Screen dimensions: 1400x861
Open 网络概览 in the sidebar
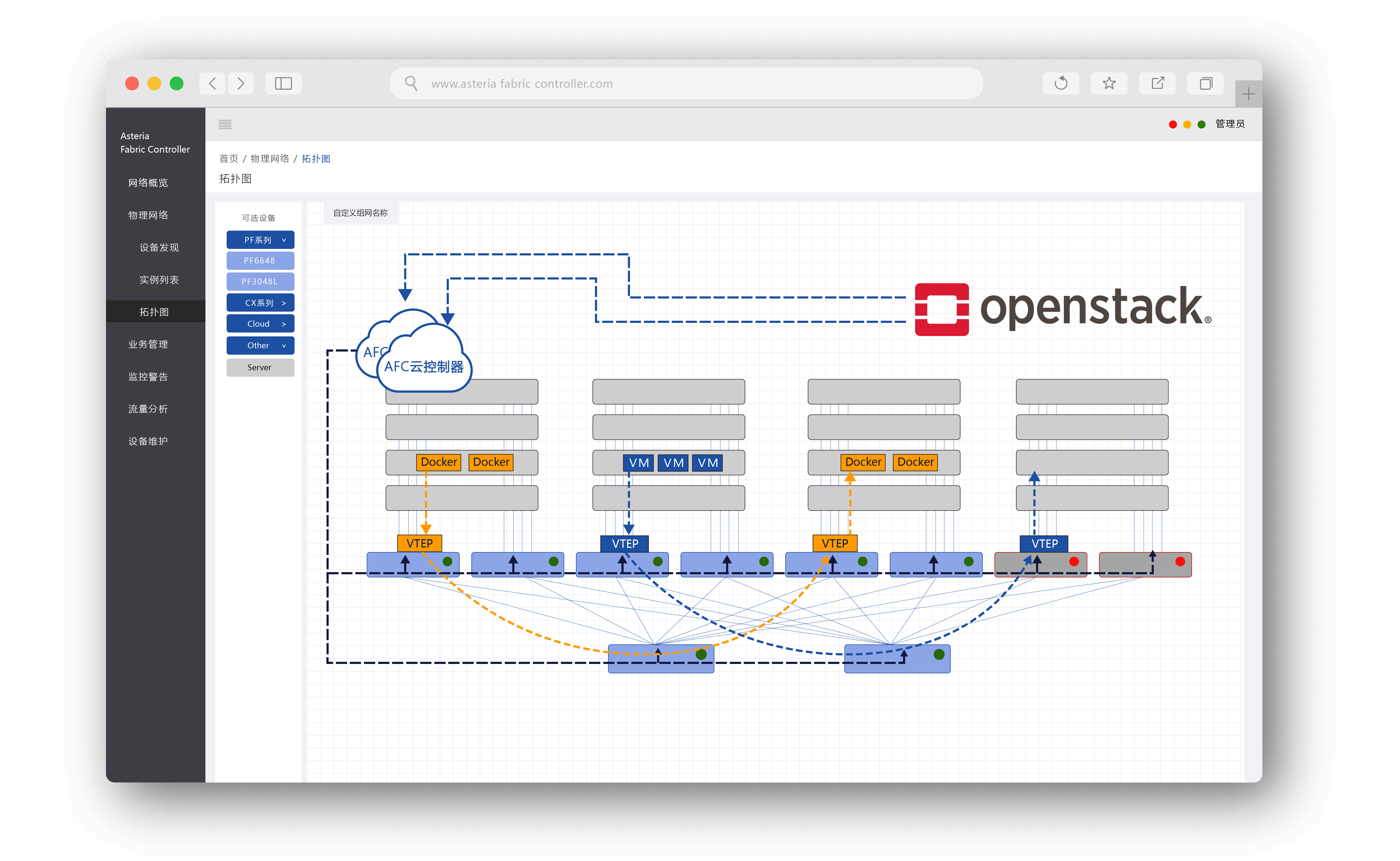pyautogui.click(x=148, y=183)
